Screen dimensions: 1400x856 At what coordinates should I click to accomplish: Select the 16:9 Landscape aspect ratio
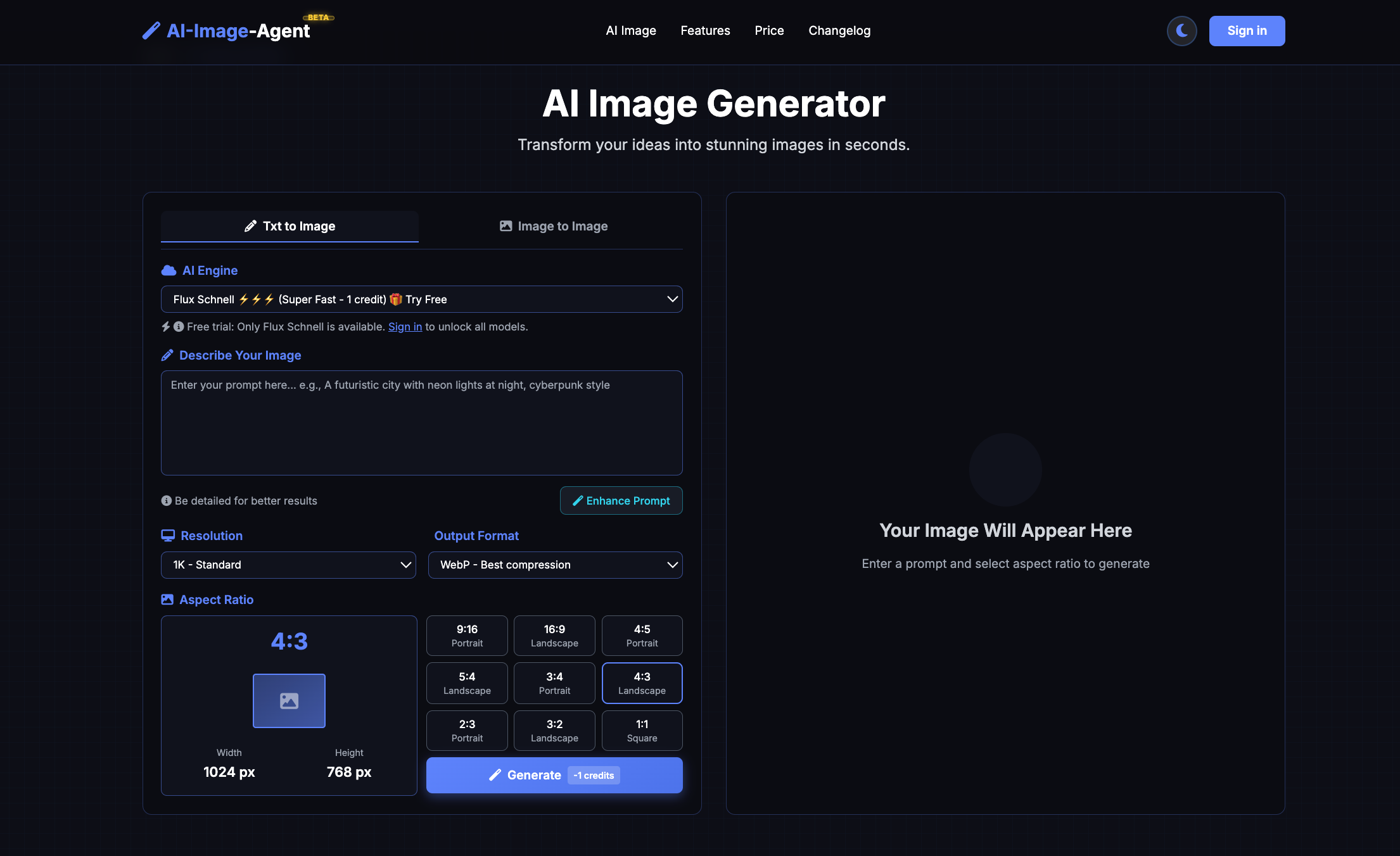pos(554,635)
